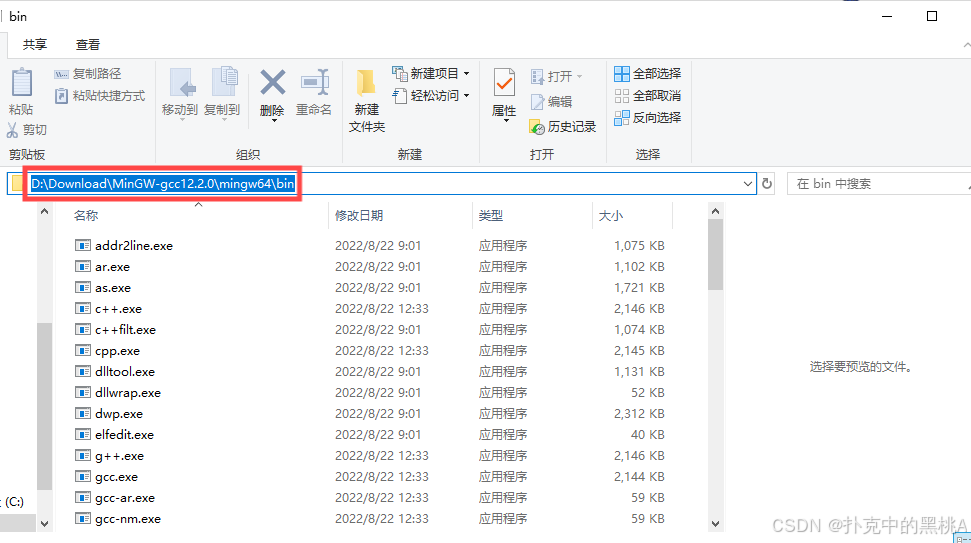Delete using the X icon
Screen dimensions: 971x543
click(x=272, y=83)
